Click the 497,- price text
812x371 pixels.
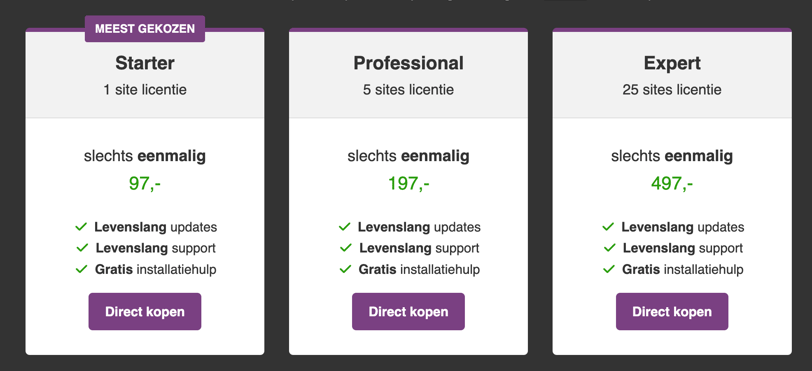(672, 183)
